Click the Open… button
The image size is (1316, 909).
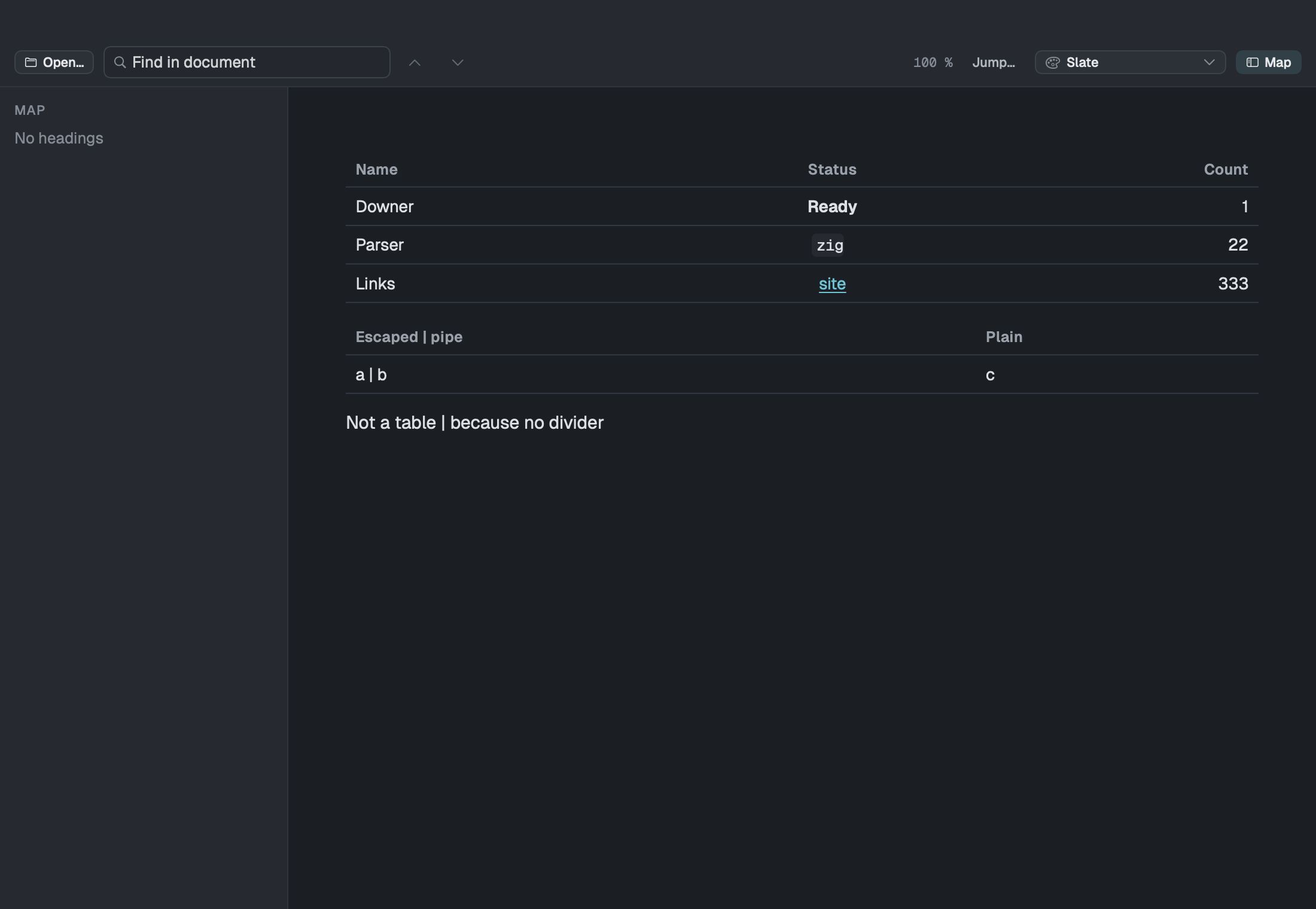(54, 62)
